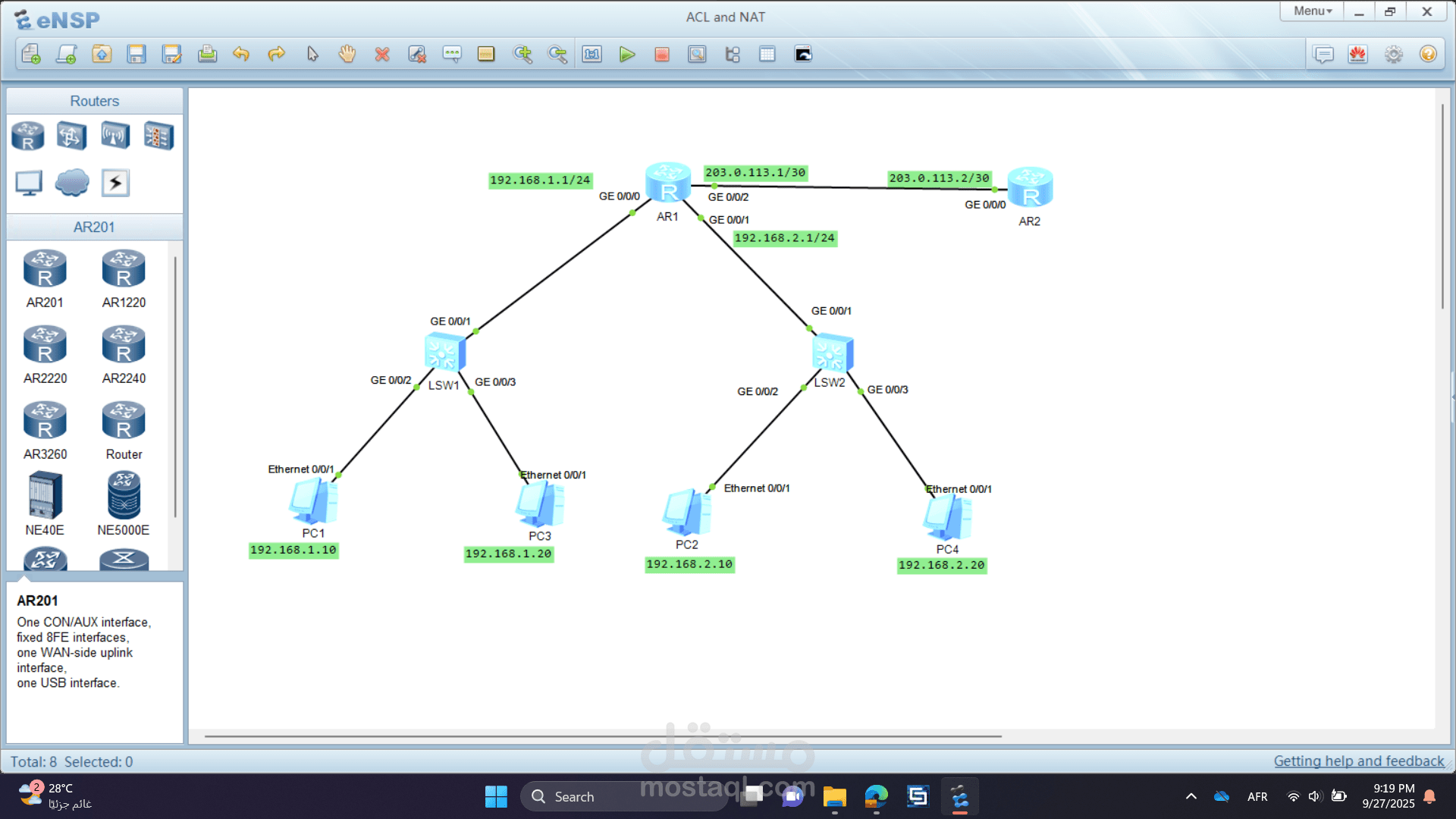The height and width of the screenshot is (819, 1456).
Task: Restore 1:1 actual size view
Action: (591, 54)
